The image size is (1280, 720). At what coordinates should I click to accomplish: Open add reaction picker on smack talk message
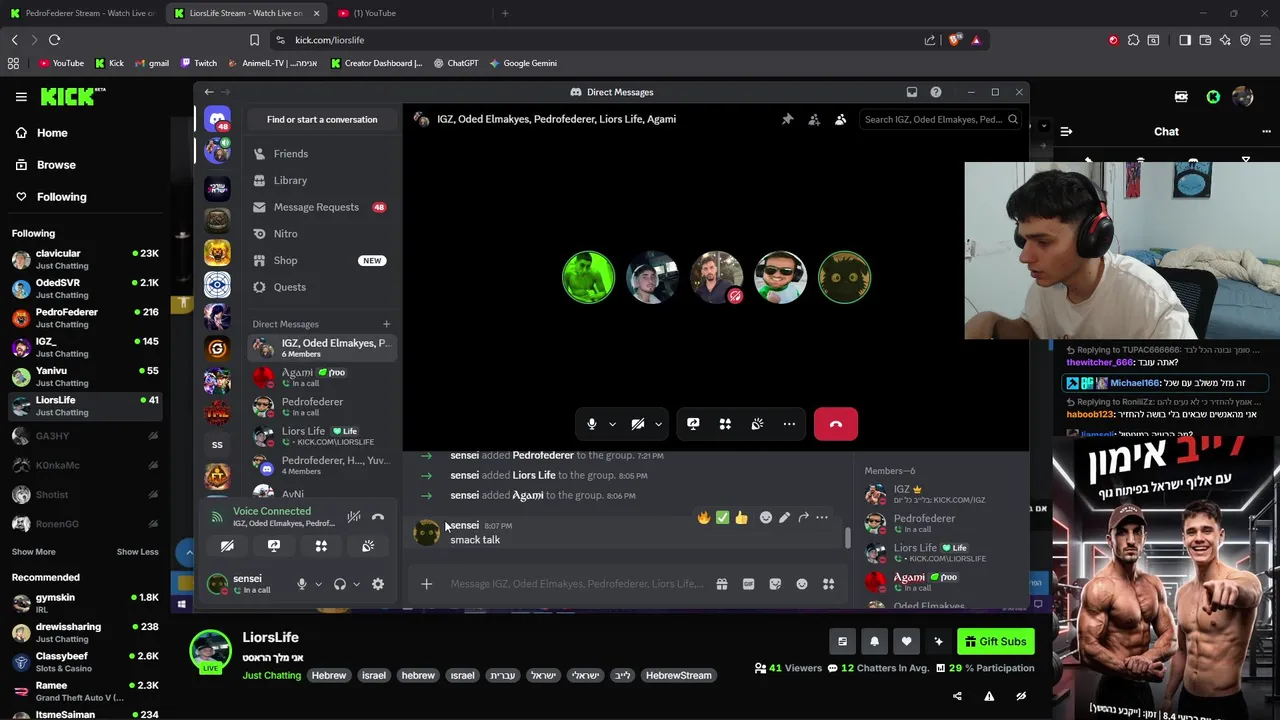pyautogui.click(x=766, y=517)
